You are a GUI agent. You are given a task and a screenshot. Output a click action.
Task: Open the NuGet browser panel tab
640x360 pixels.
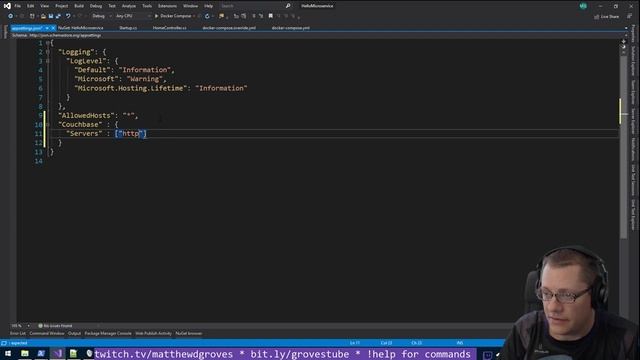click(x=189, y=333)
